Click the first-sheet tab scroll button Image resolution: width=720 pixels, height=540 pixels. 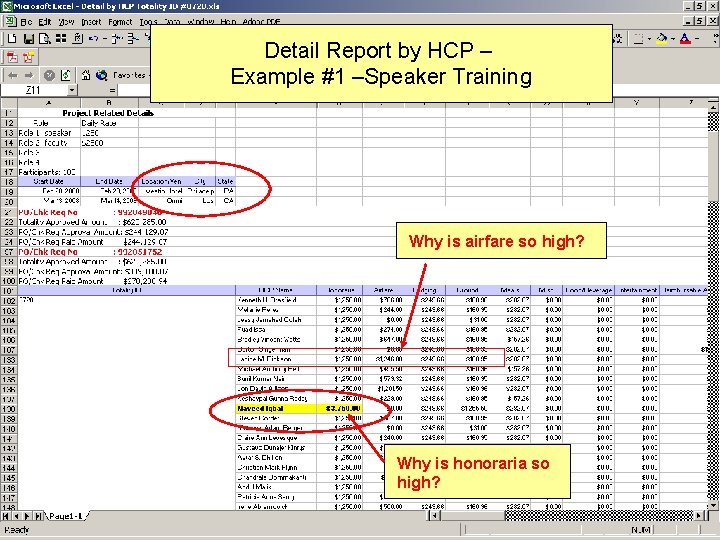[x=6, y=516]
